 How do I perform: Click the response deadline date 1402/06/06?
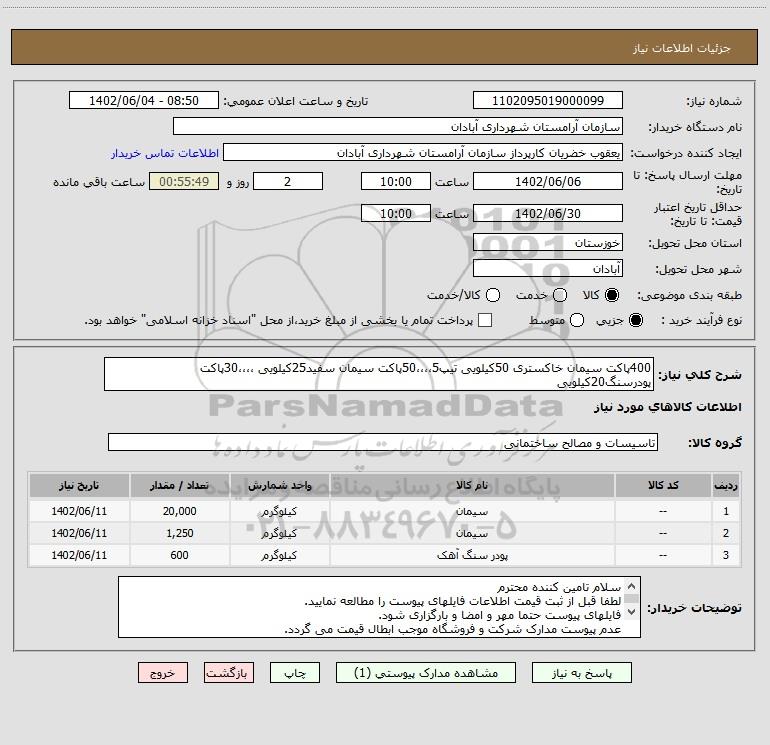click(548, 182)
